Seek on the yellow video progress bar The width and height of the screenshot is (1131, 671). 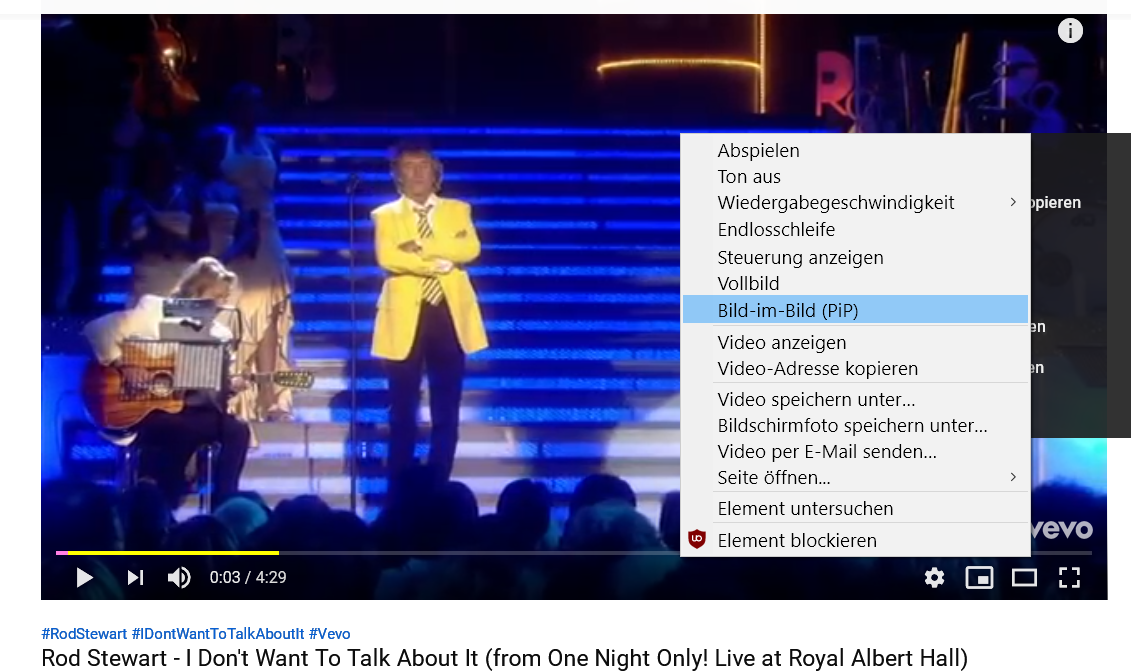point(167,553)
